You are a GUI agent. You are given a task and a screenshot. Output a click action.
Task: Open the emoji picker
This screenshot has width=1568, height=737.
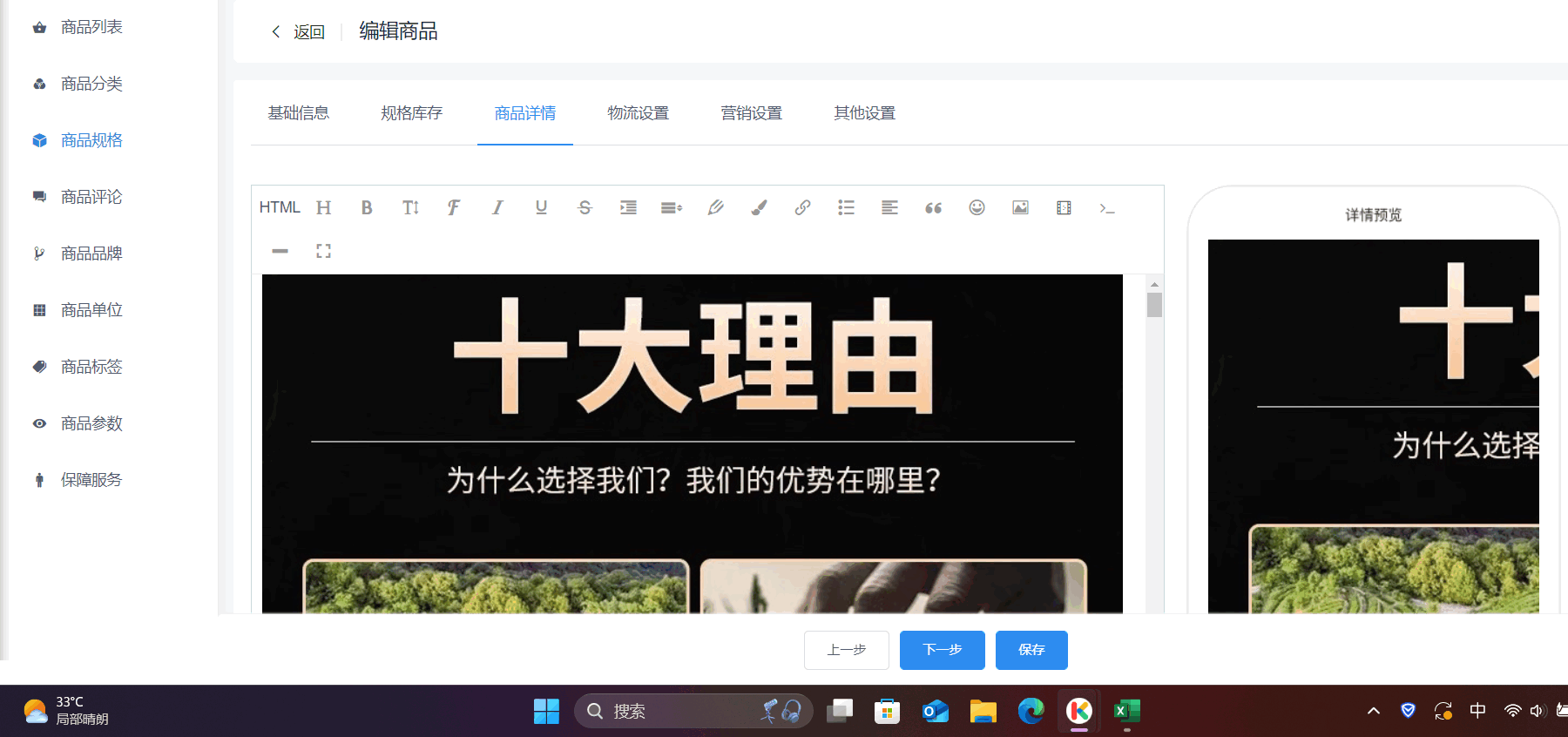pyautogui.click(x=977, y=207)
